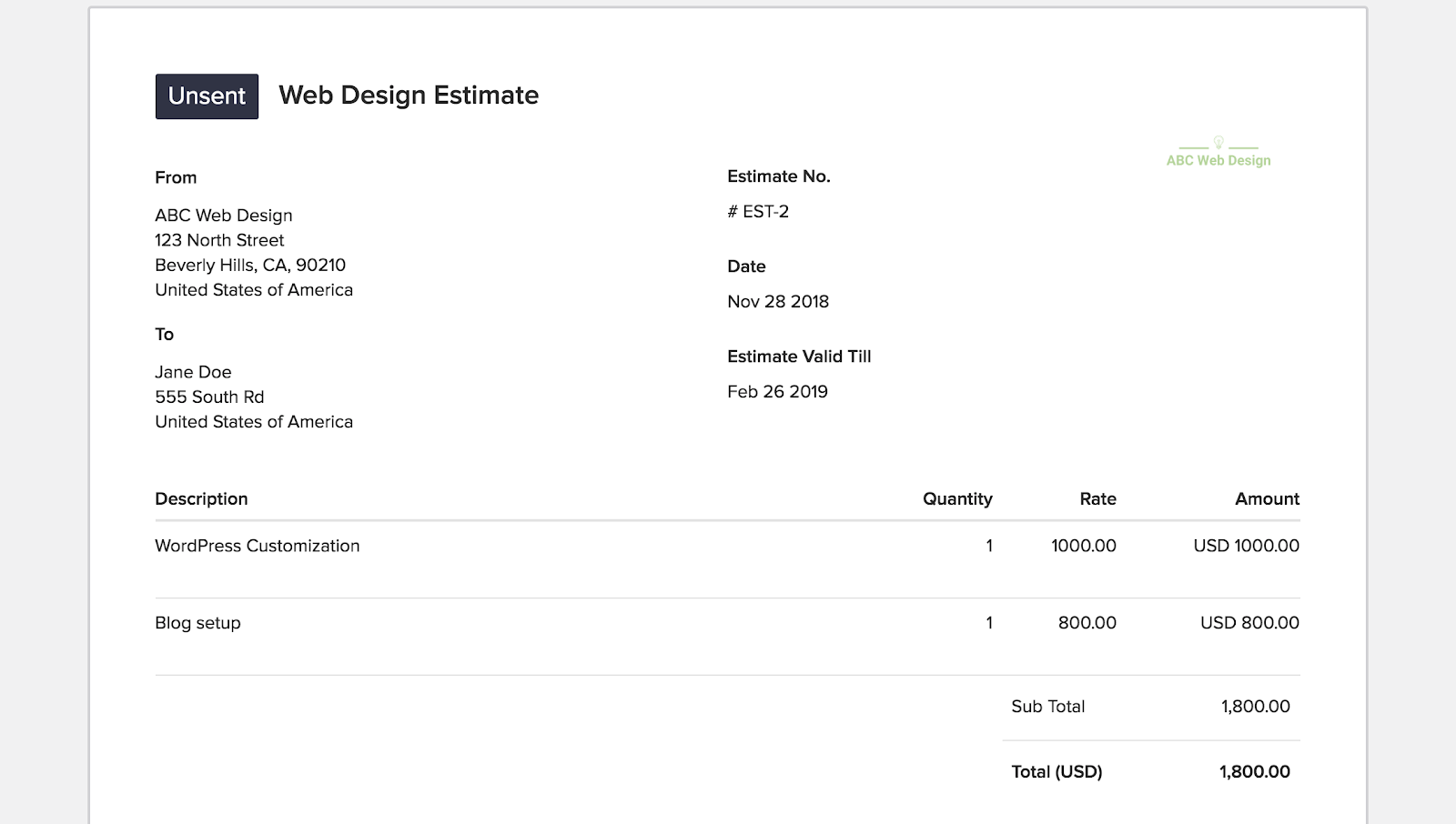The height and width of the screenshot is (824, 1456).
Task: Click the Web Design Estimate title
Action: click(409, 95)
